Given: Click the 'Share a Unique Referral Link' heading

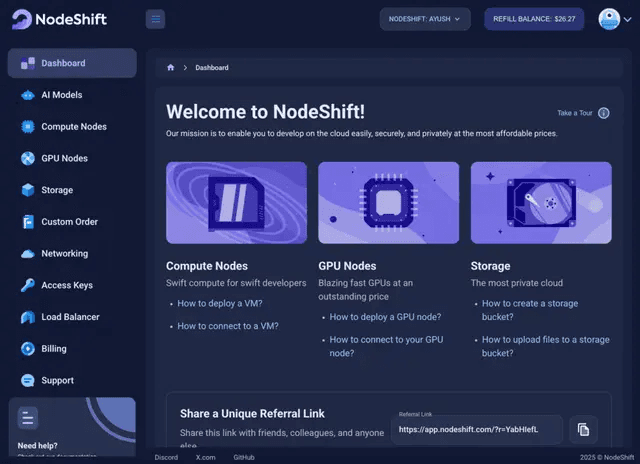Looking at the screenshot, I should tap(252, 414).
